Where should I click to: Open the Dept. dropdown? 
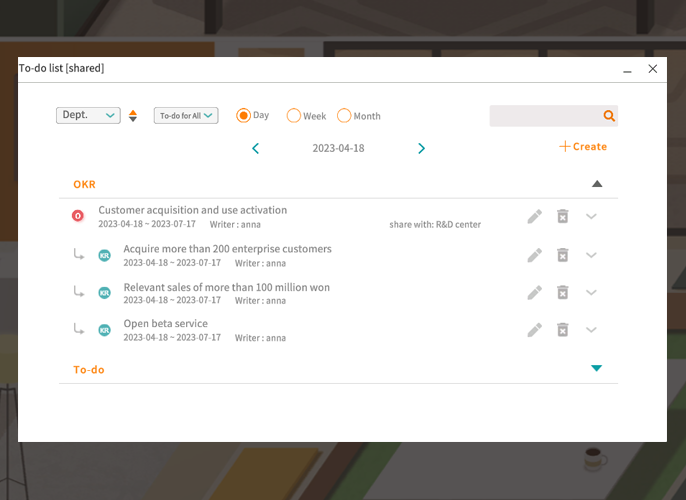[88, 115]
